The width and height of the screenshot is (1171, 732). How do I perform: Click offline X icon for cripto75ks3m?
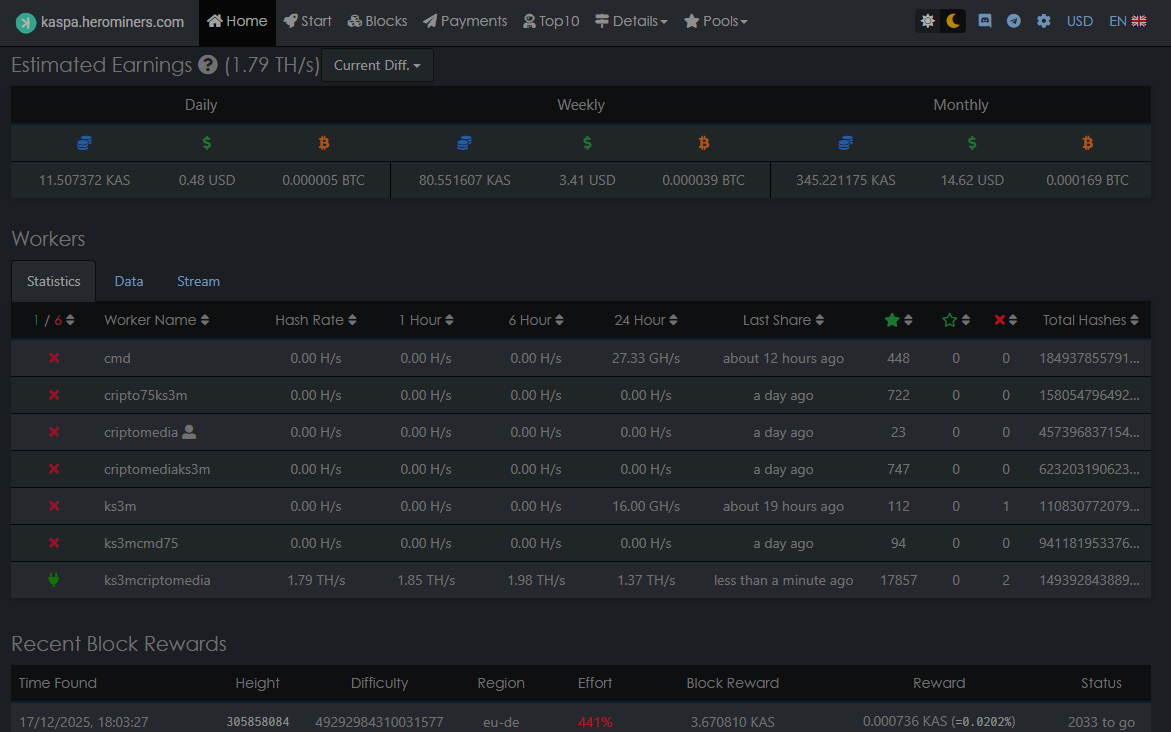coord(54,395)
